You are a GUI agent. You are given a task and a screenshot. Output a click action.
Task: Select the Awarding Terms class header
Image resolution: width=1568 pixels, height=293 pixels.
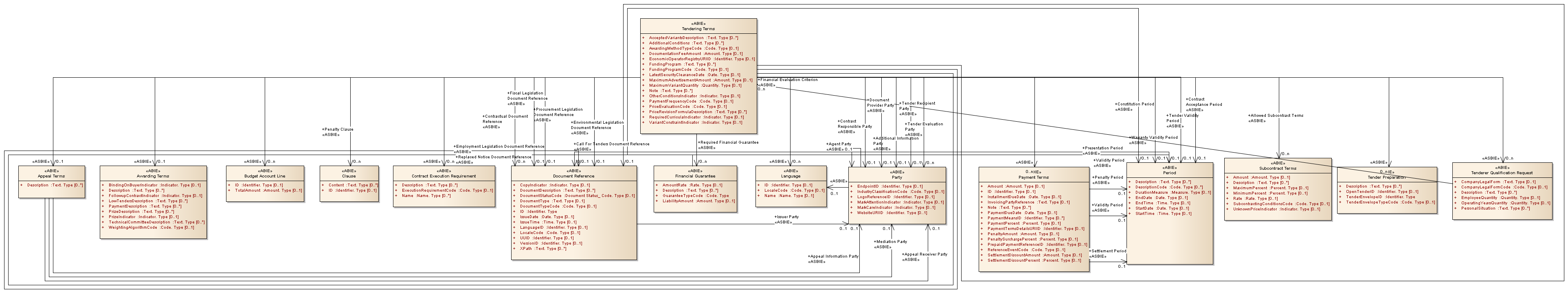[x=153, y=176]
